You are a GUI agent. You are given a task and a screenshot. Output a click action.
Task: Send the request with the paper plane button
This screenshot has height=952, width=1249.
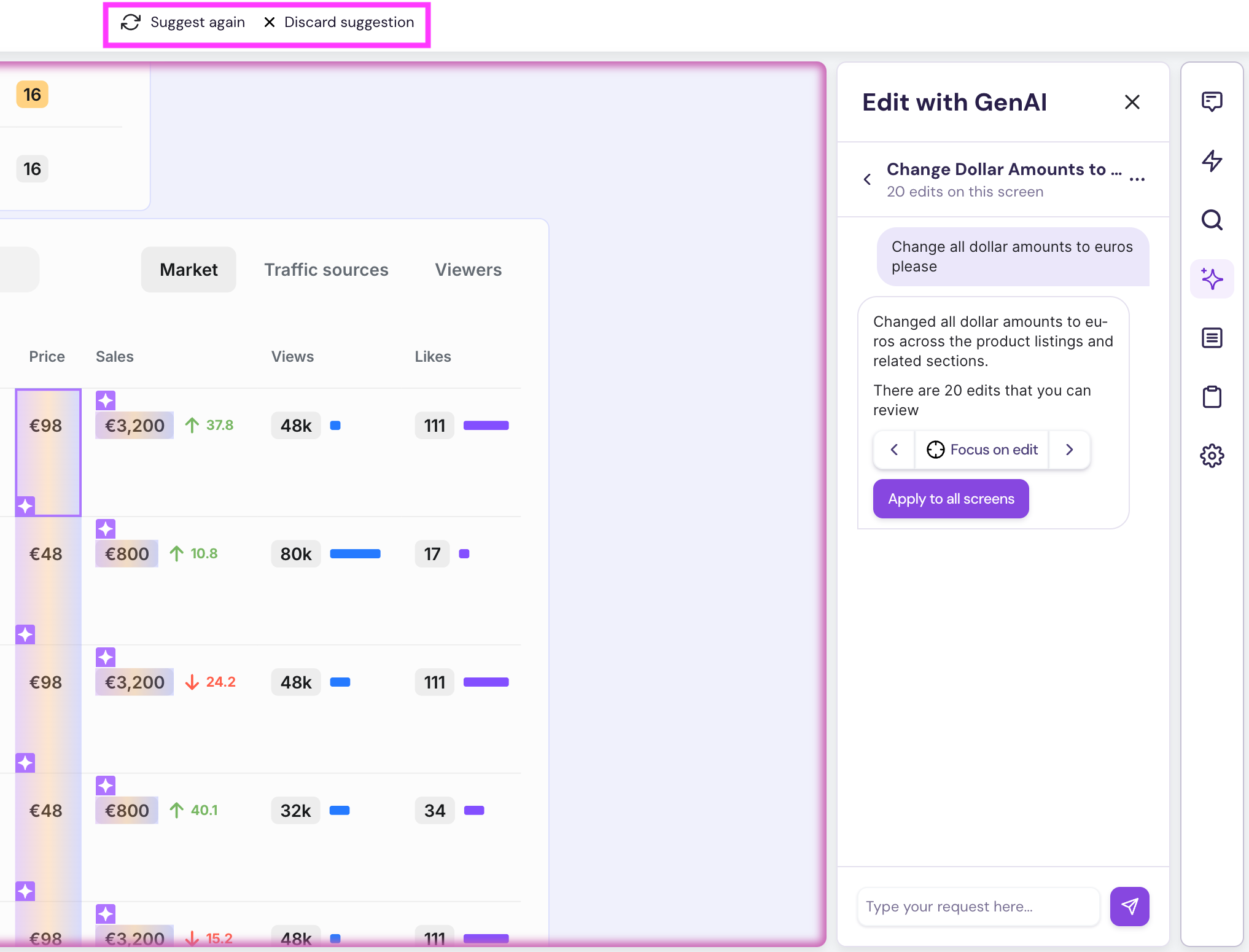click(x=1129, y=906)
